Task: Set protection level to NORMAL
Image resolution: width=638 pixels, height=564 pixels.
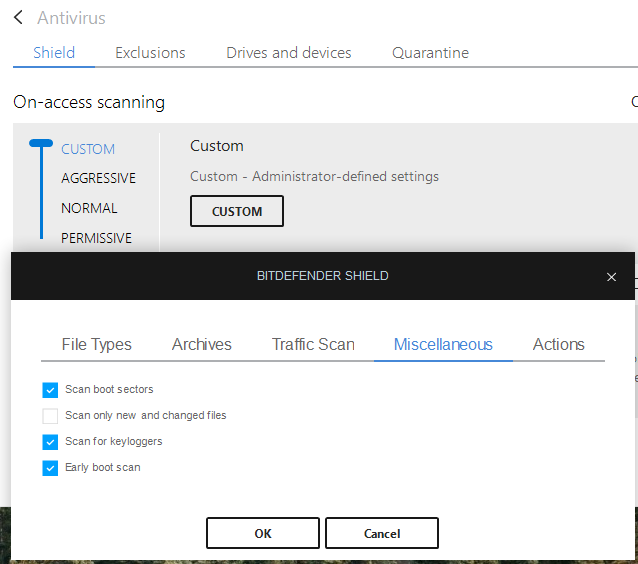Action: point(89,208)
